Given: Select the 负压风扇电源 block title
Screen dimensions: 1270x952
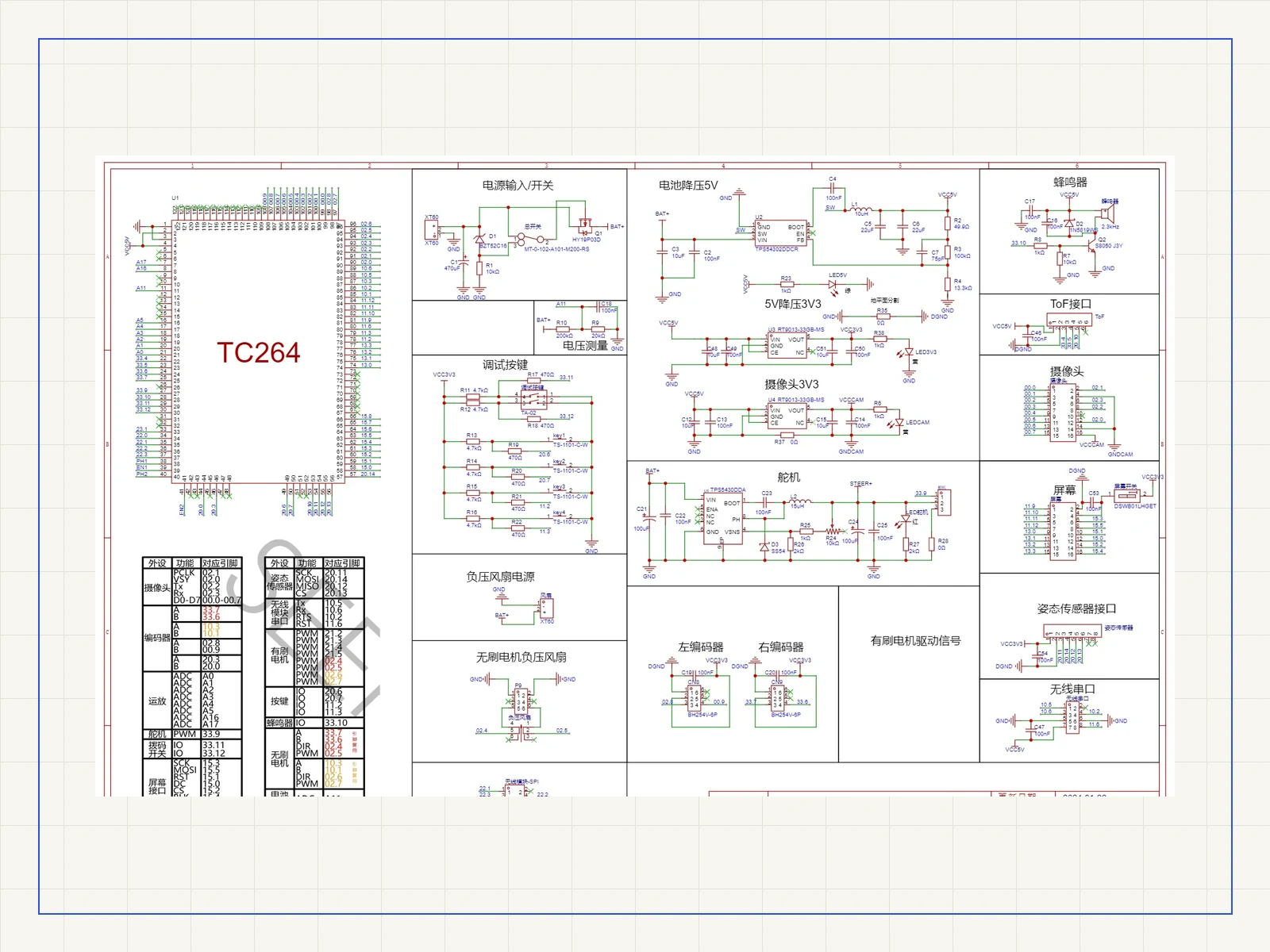Looking at the screenshot, I should click(500, 577).
